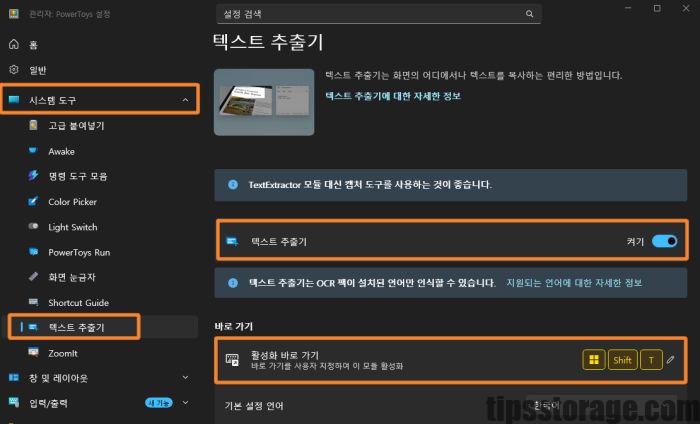The height and width of the screenshot is (424, 700).
Task: Select the Light Switch icon
Action: click(x=33, y=226)
